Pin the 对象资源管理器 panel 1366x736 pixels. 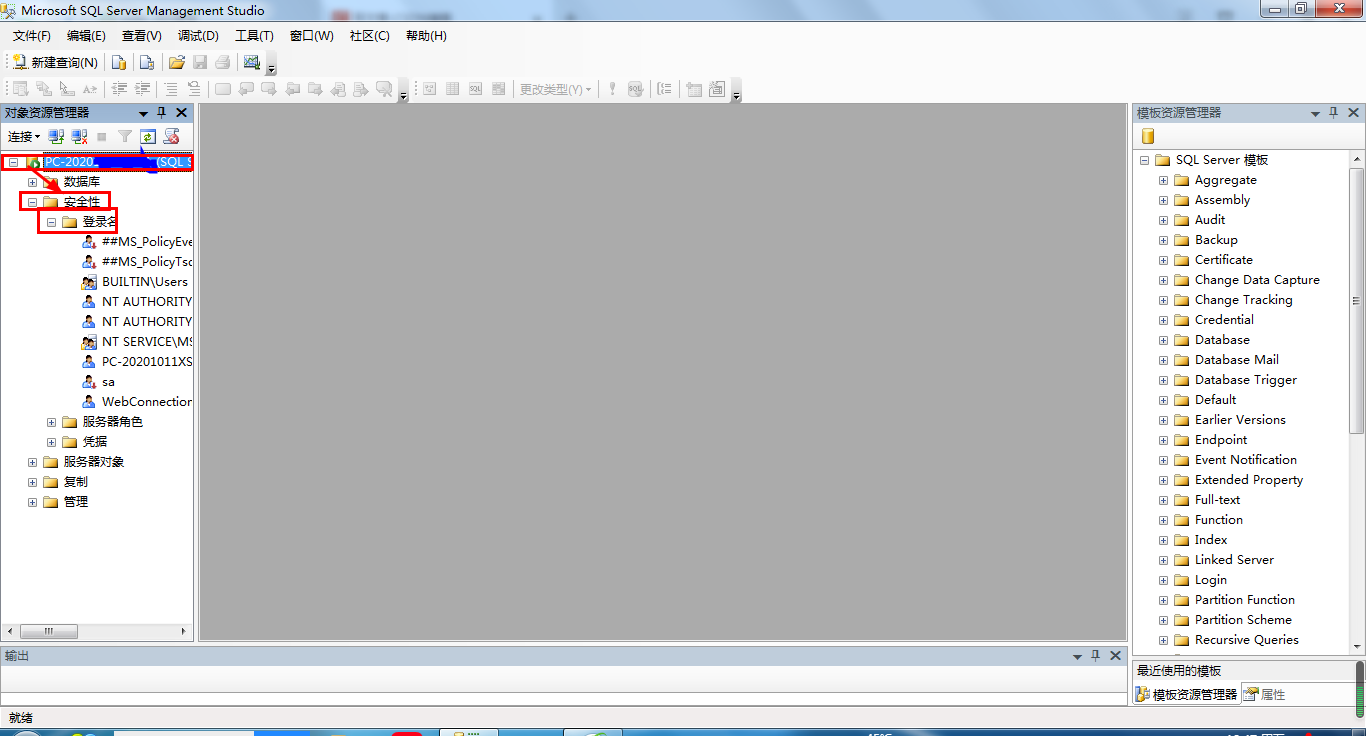click(x=162, y=113)
